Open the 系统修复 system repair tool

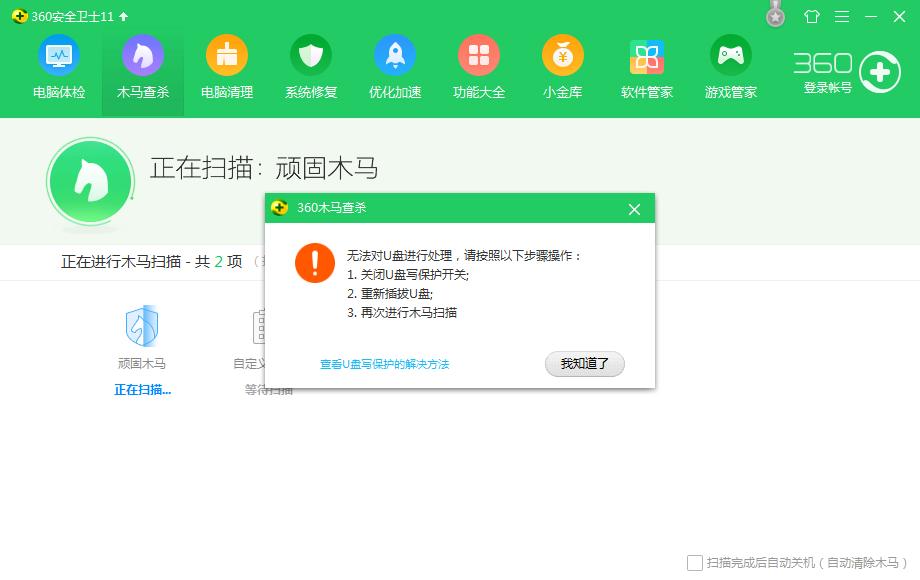click(310, 65)
